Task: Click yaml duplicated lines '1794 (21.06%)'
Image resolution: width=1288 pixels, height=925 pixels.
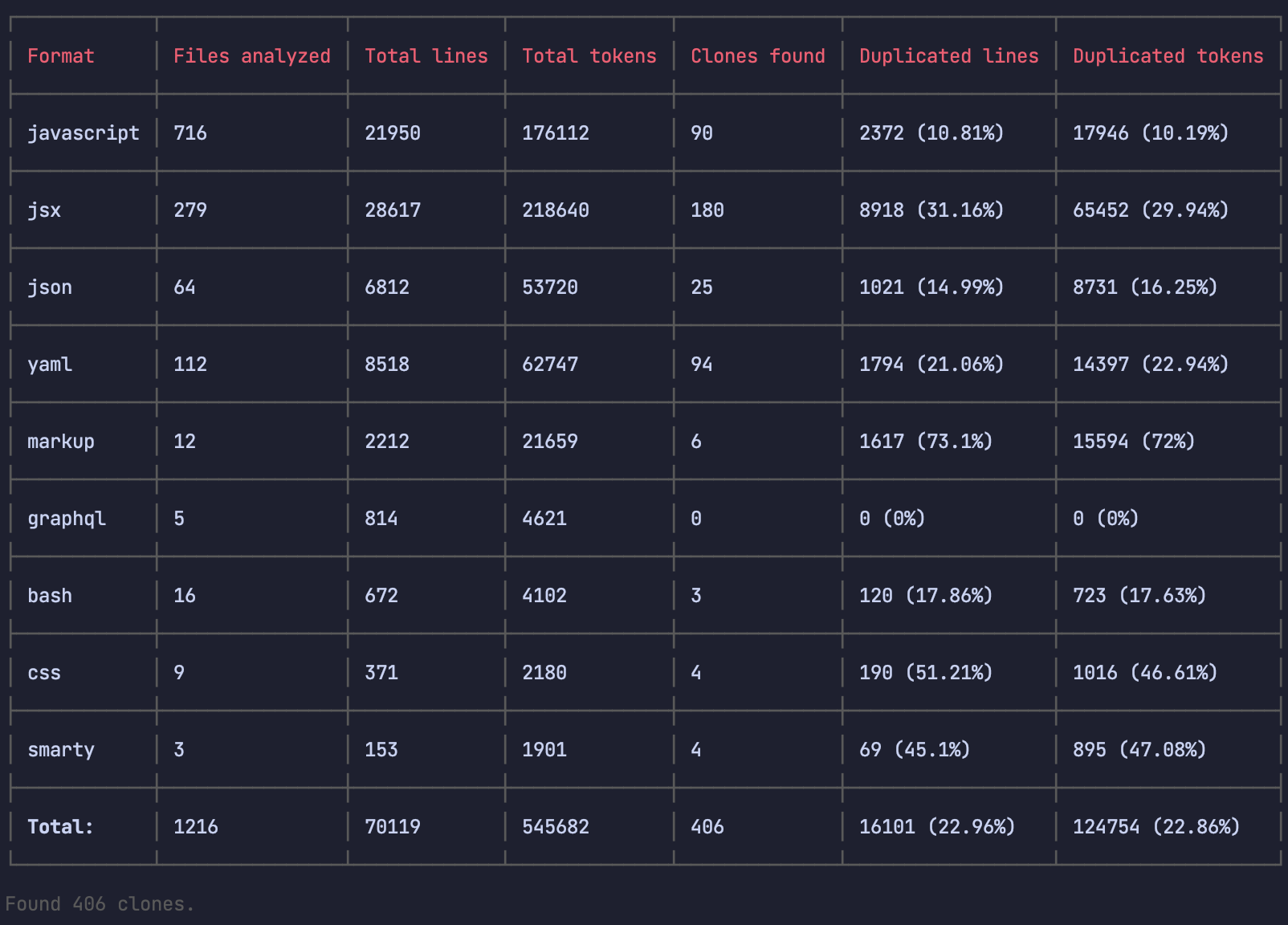Action: [x=932, y=365]
